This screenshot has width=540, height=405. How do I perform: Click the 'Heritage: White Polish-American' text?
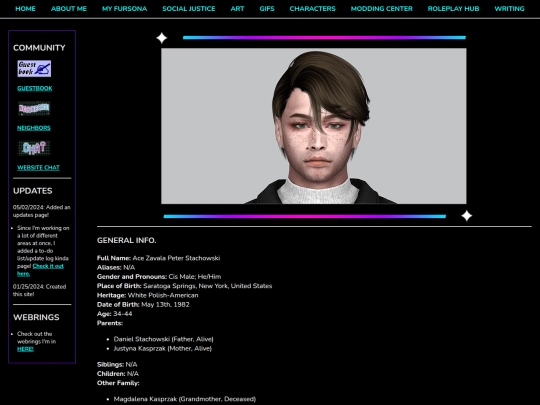point(148,295)
